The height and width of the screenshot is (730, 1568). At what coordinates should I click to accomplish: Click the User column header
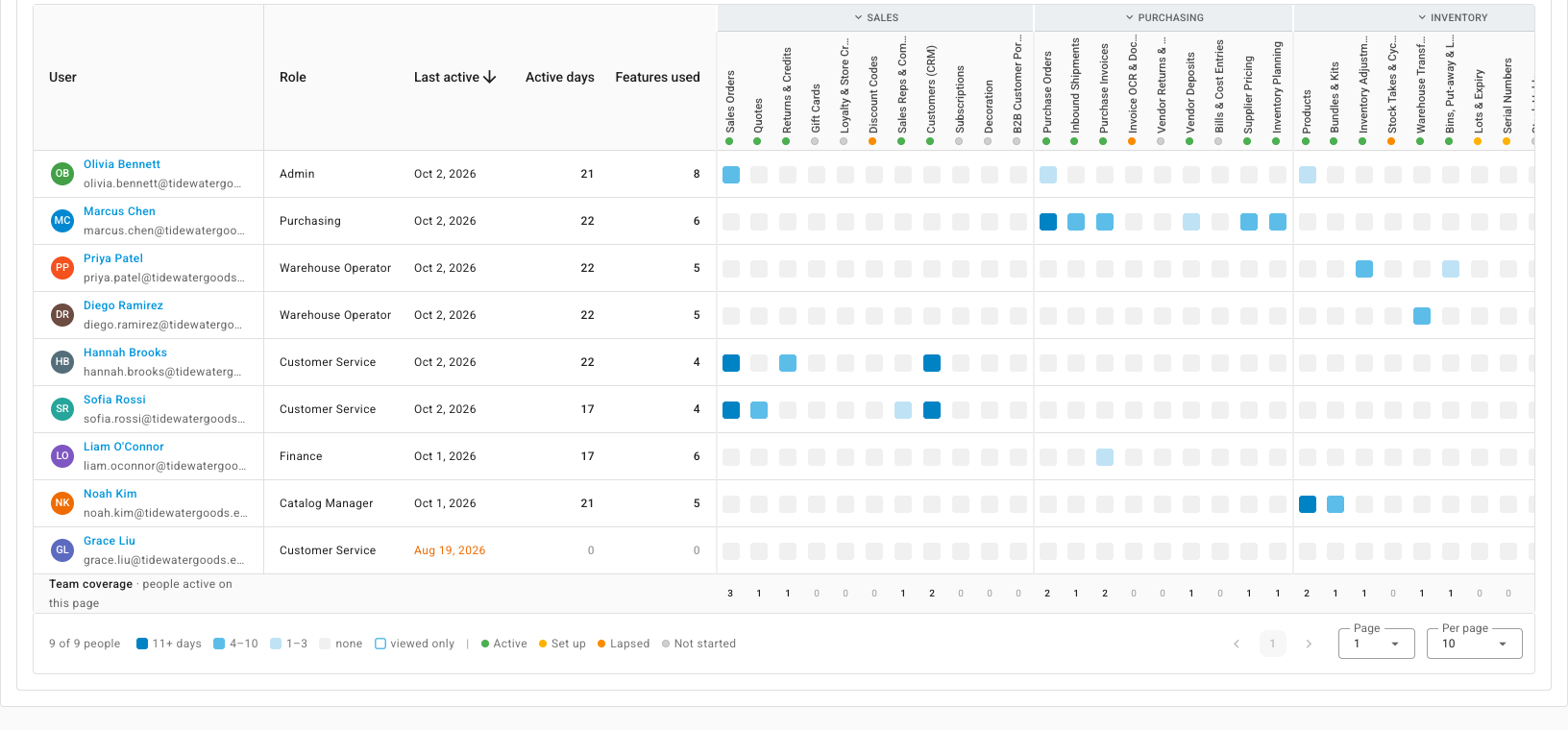tap(62, 77)
